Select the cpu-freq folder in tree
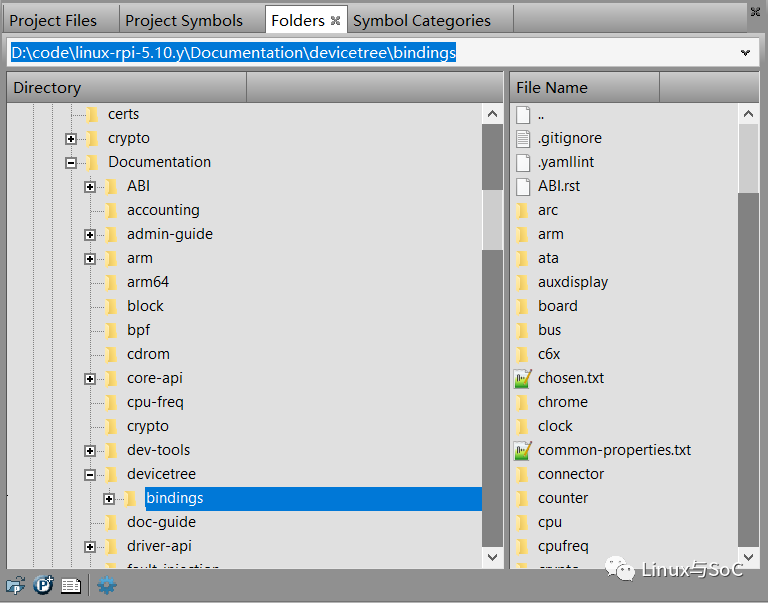The image size is (768, 603). tap(155, 402)
